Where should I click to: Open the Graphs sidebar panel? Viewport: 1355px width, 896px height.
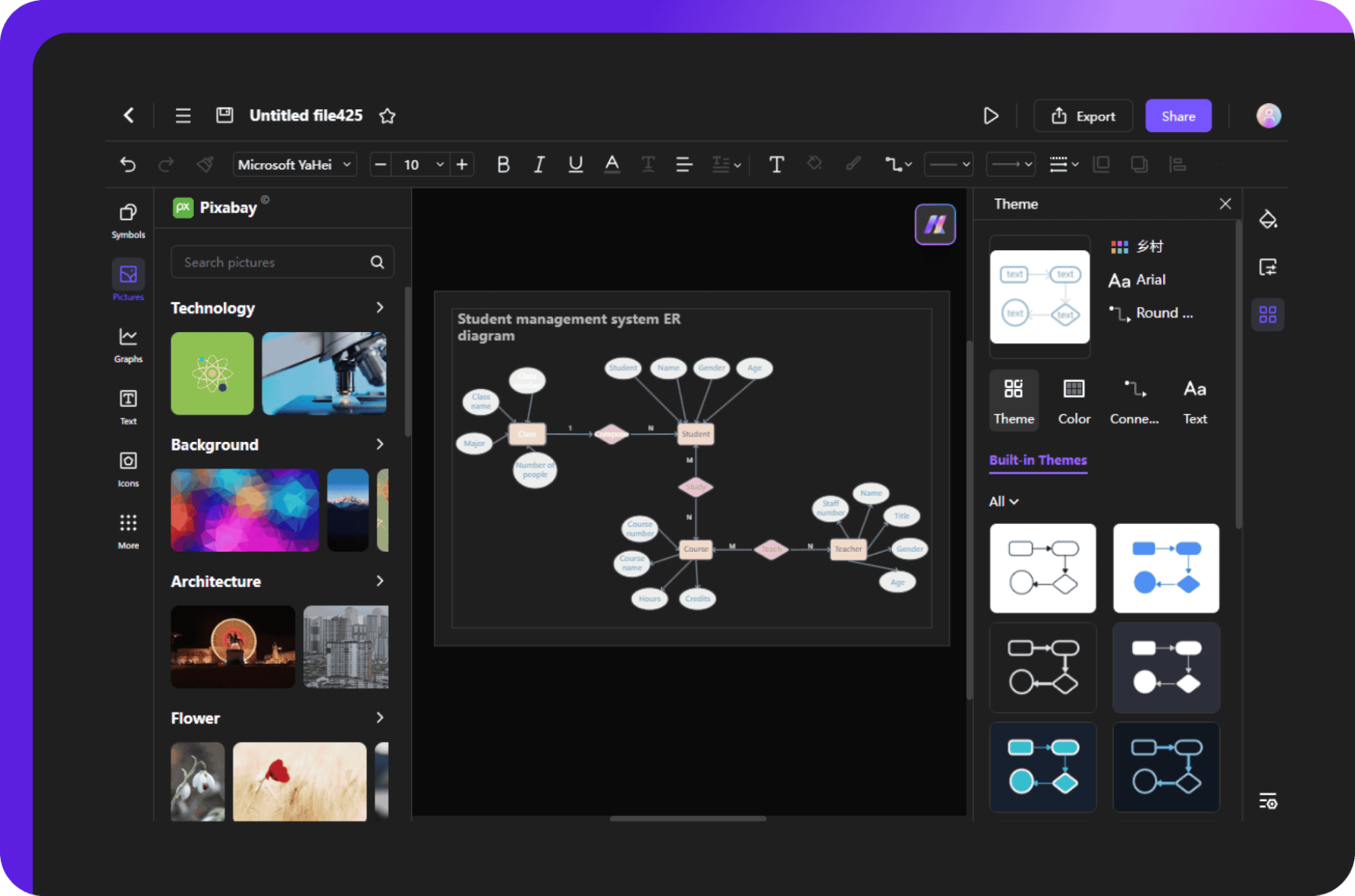coord(128,346)
